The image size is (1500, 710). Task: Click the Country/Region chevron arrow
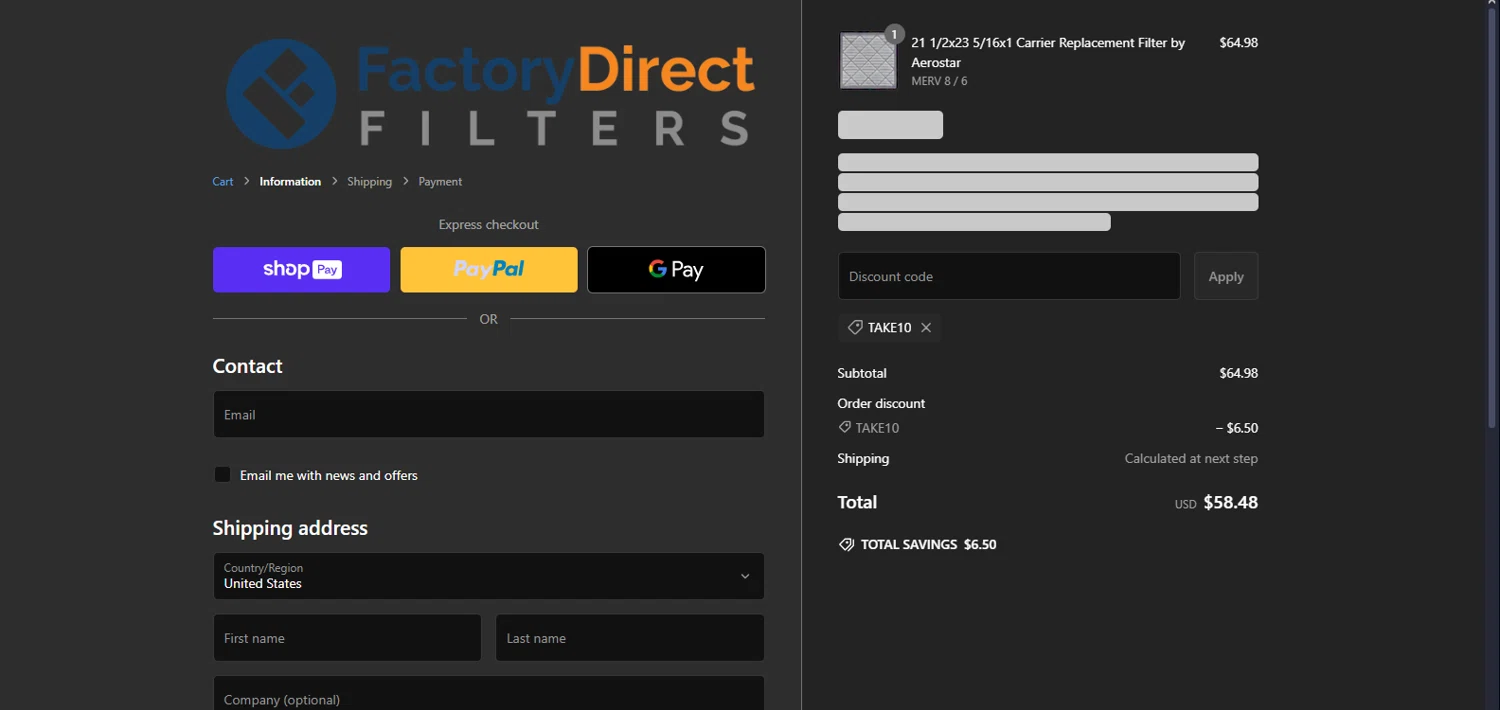pos(745,576)
